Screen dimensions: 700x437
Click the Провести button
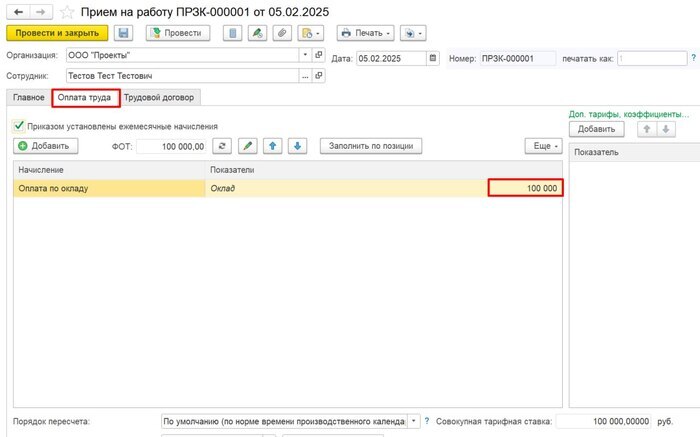[x=178, y=33]
